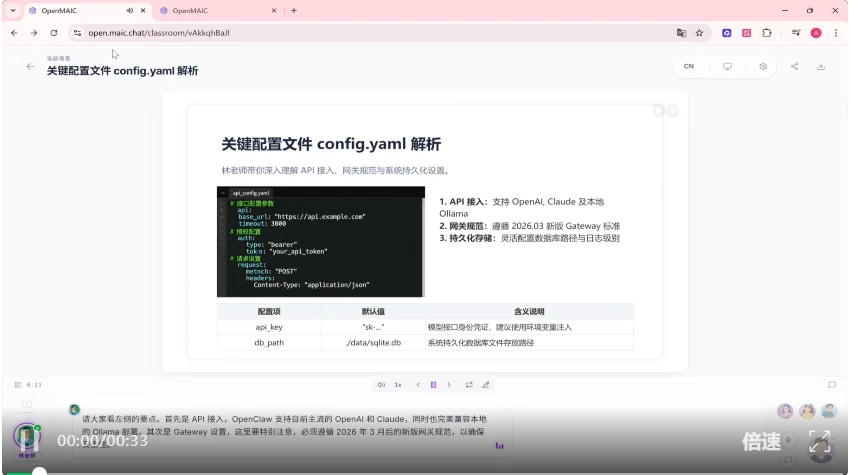Toggle the microphone button

[x=789, y=440]
